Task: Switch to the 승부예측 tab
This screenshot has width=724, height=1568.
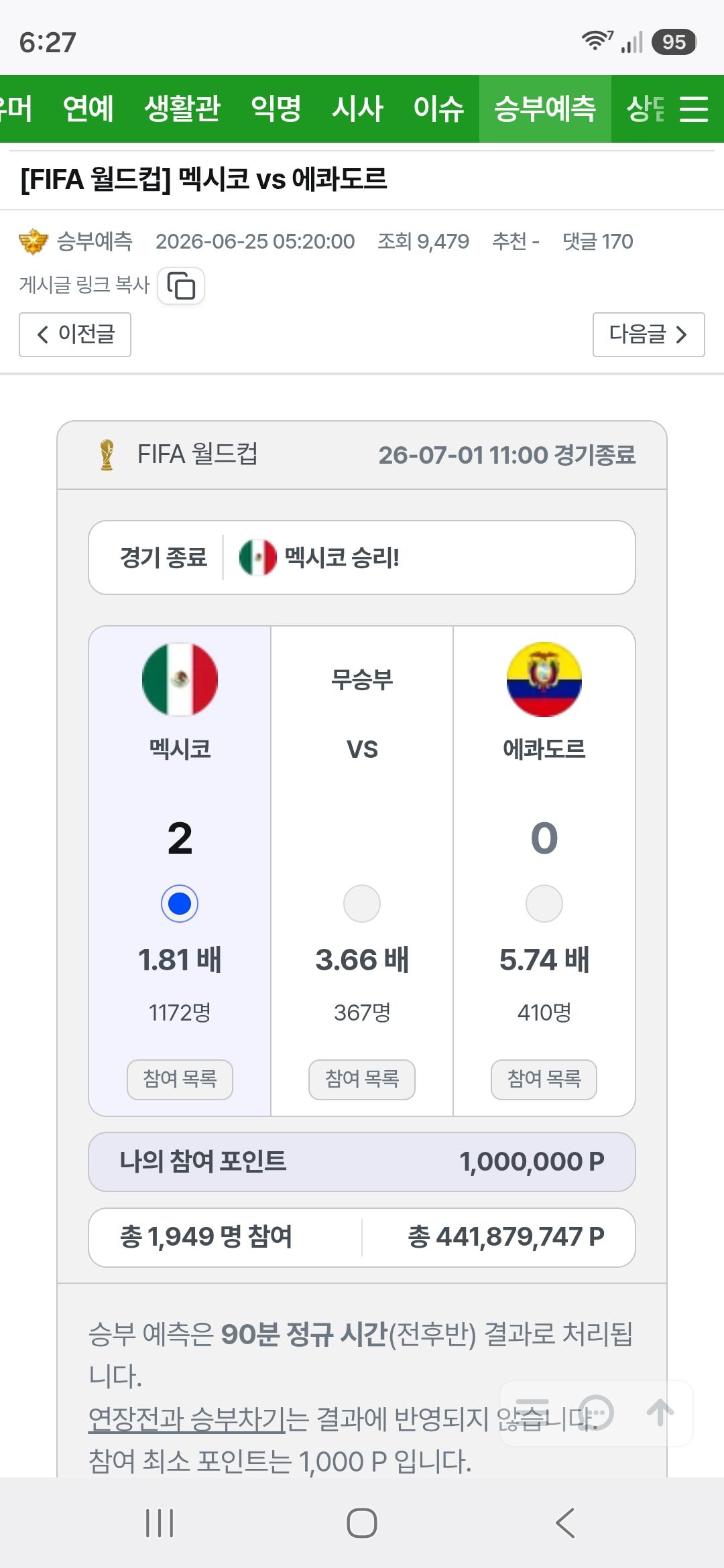Action: click(545, 109)
